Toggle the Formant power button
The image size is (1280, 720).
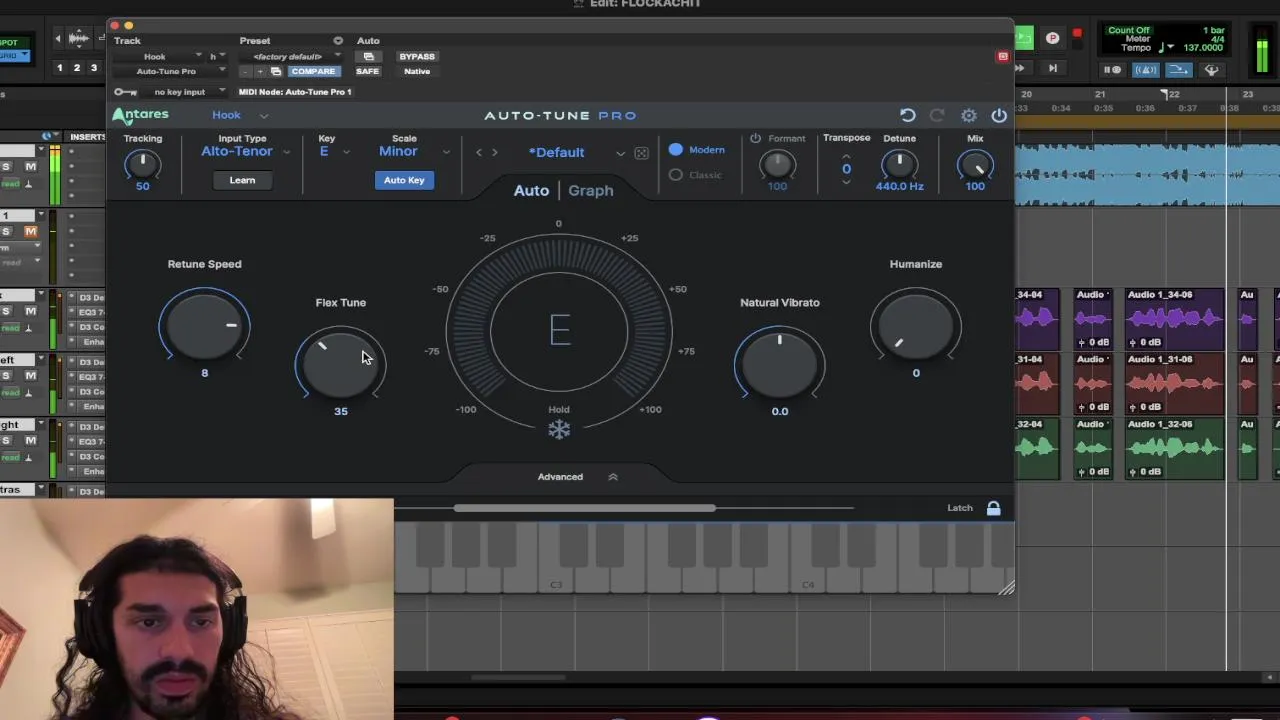tap(755, 138)
